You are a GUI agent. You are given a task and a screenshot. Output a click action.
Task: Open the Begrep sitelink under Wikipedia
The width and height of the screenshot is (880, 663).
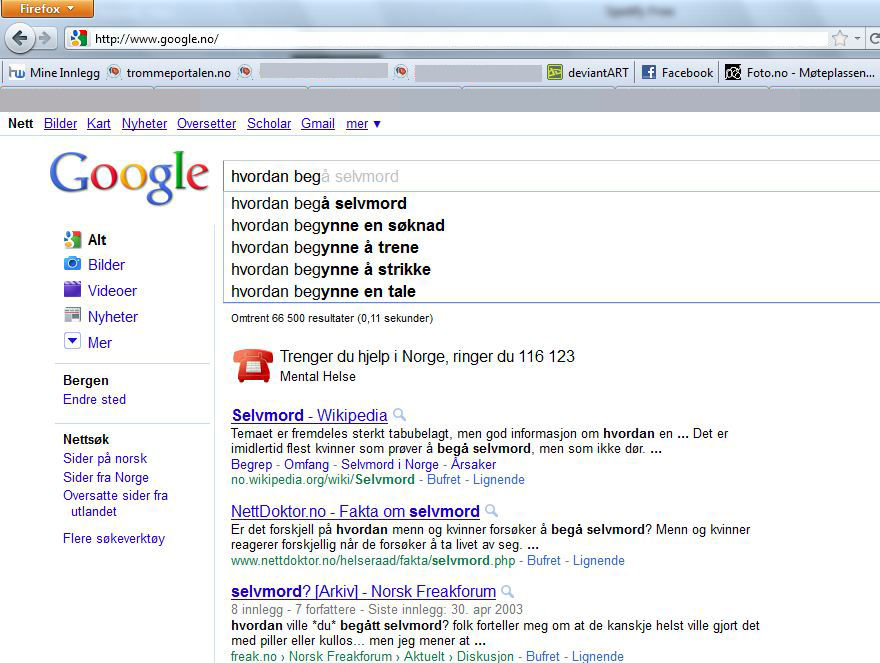tap(251, 464)
